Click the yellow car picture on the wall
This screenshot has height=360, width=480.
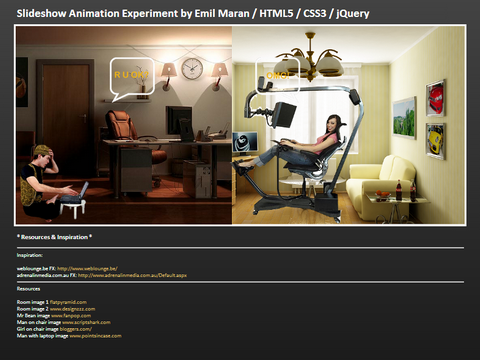[435, 141]
